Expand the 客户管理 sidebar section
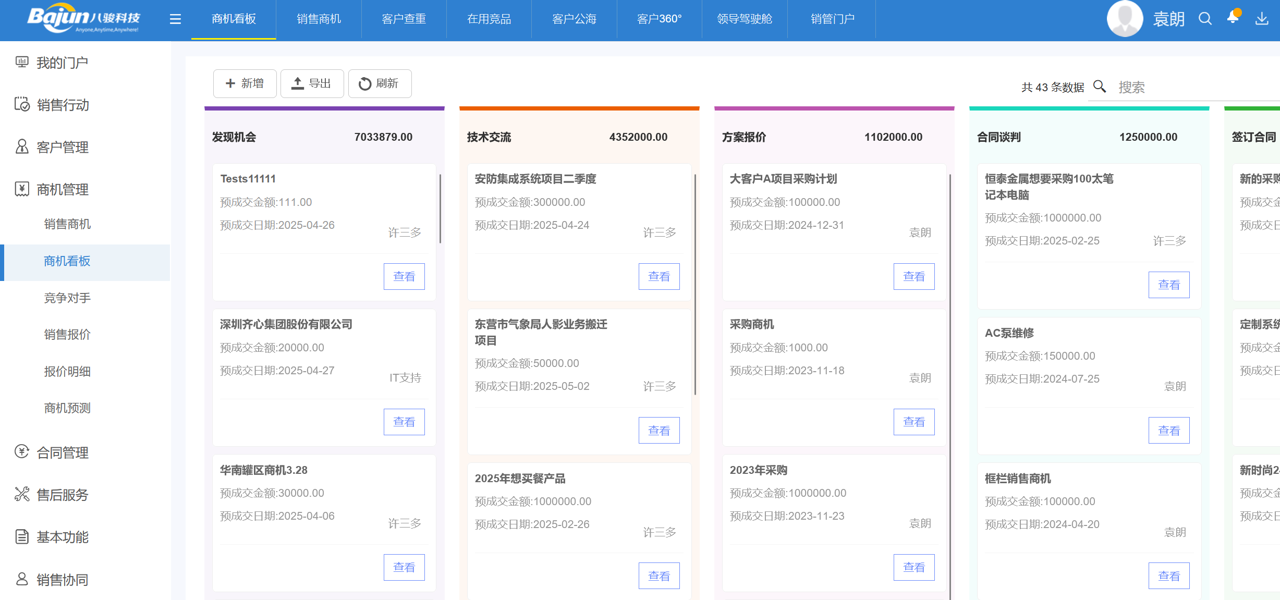Screen dimensions: 1280x600 63,147
